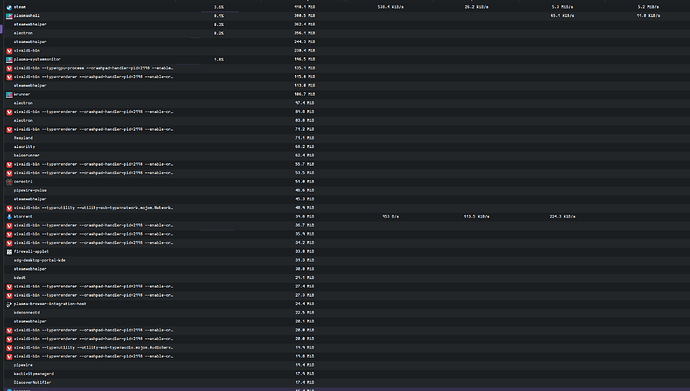The image size is (690, 391).
Task: Click the Vivaldi icon of the gpu-process row
Action: click(9, 68)
